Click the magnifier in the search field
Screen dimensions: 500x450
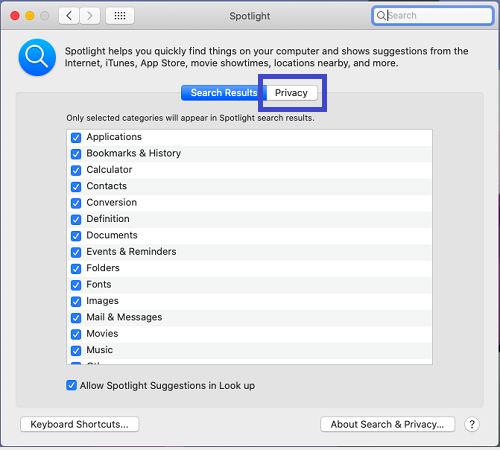point(381,15)
